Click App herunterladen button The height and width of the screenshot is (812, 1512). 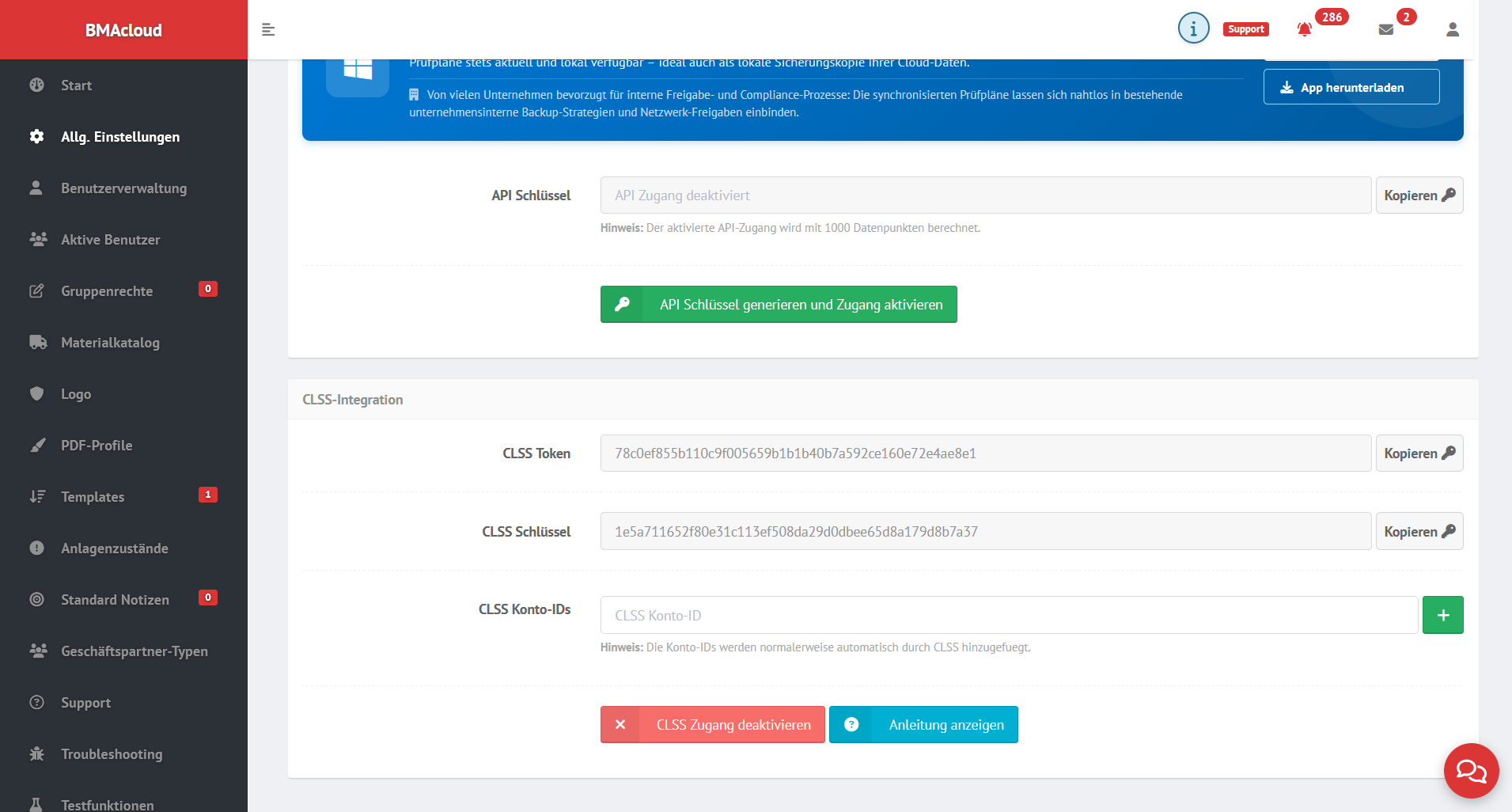(x=1351, y=87)
